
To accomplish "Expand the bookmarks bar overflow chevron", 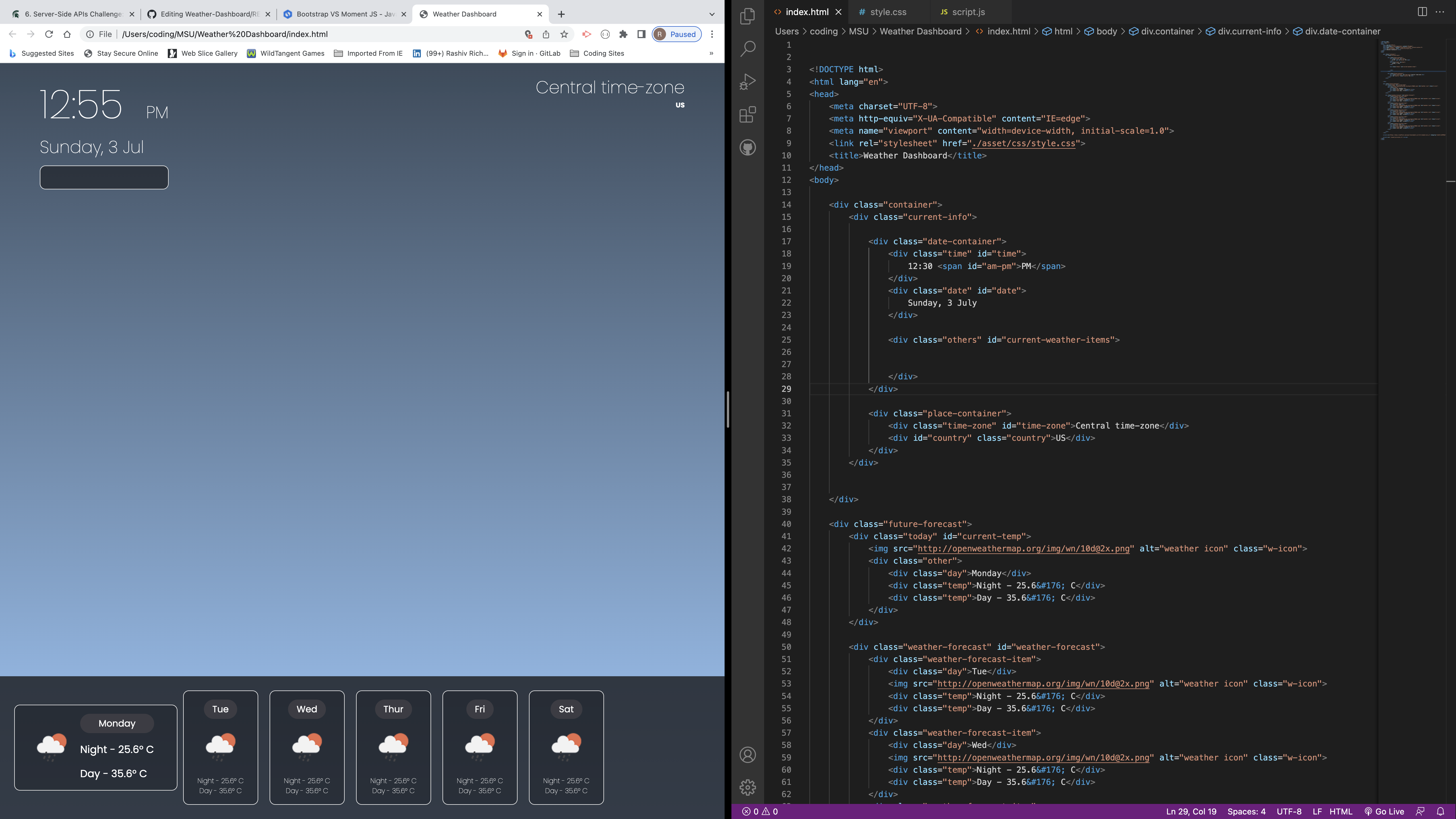I will tap(712, 53).
